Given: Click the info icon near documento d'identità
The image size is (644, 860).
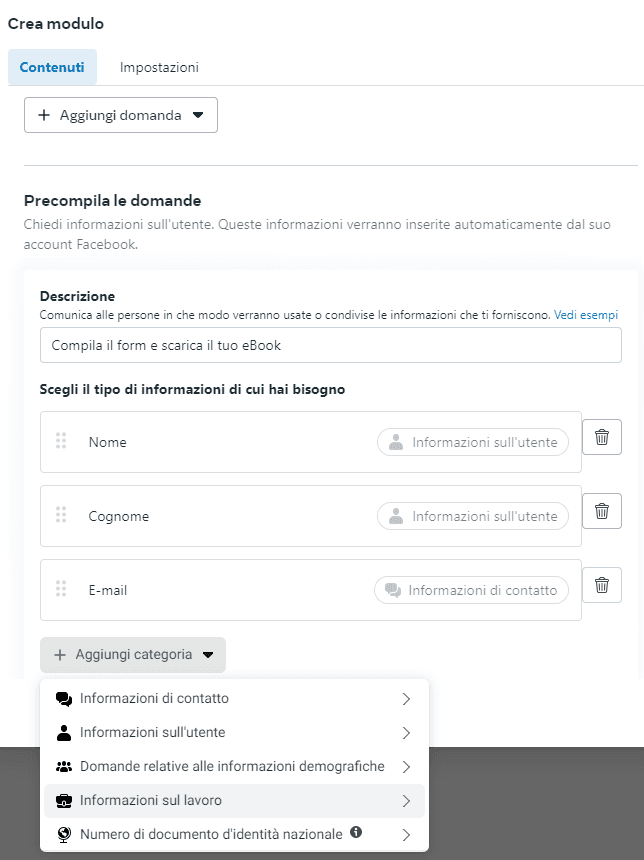Looking at the screenshot, I should point(356,833).
